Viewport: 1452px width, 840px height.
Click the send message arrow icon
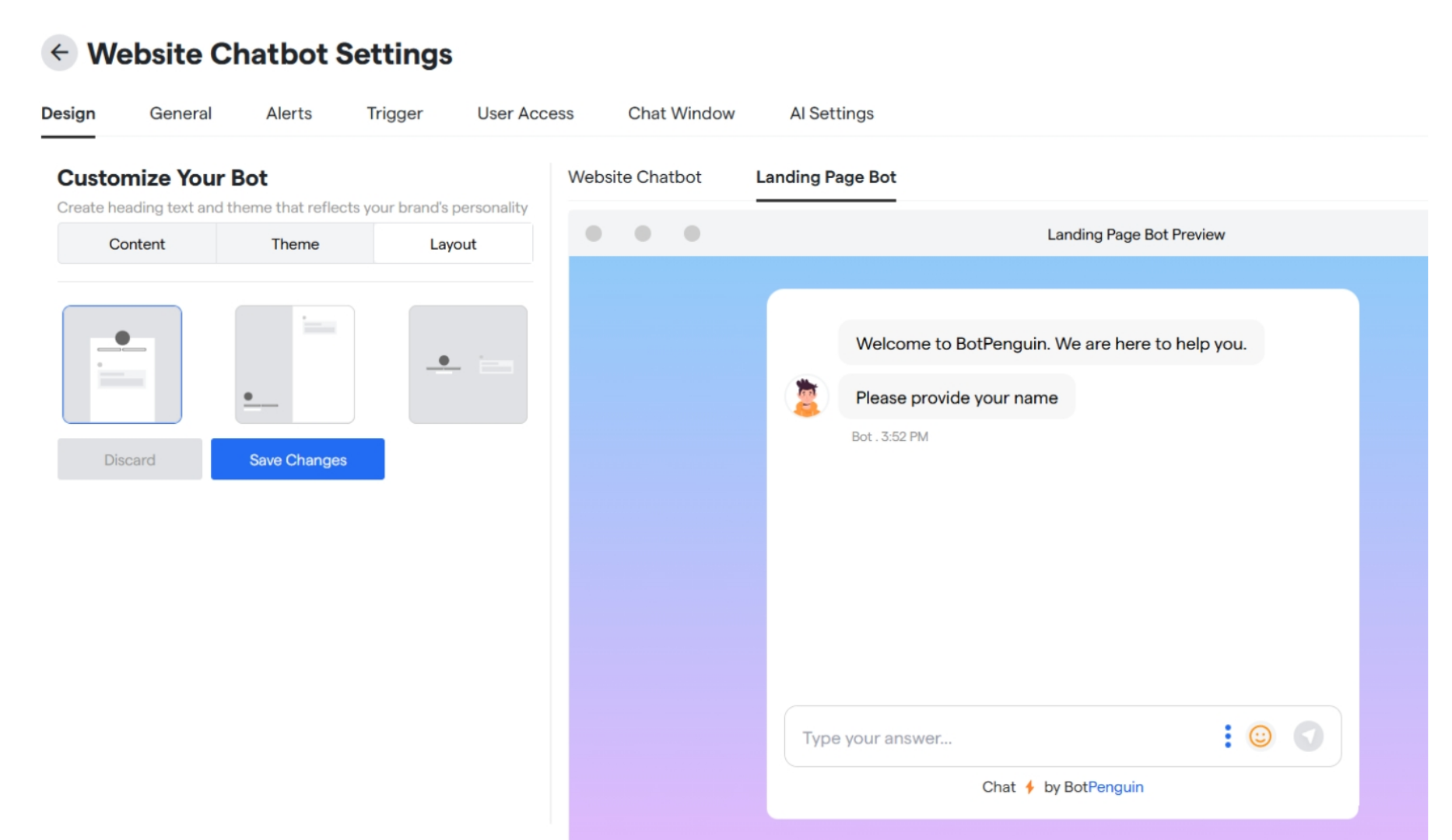tap(1309, 736)
